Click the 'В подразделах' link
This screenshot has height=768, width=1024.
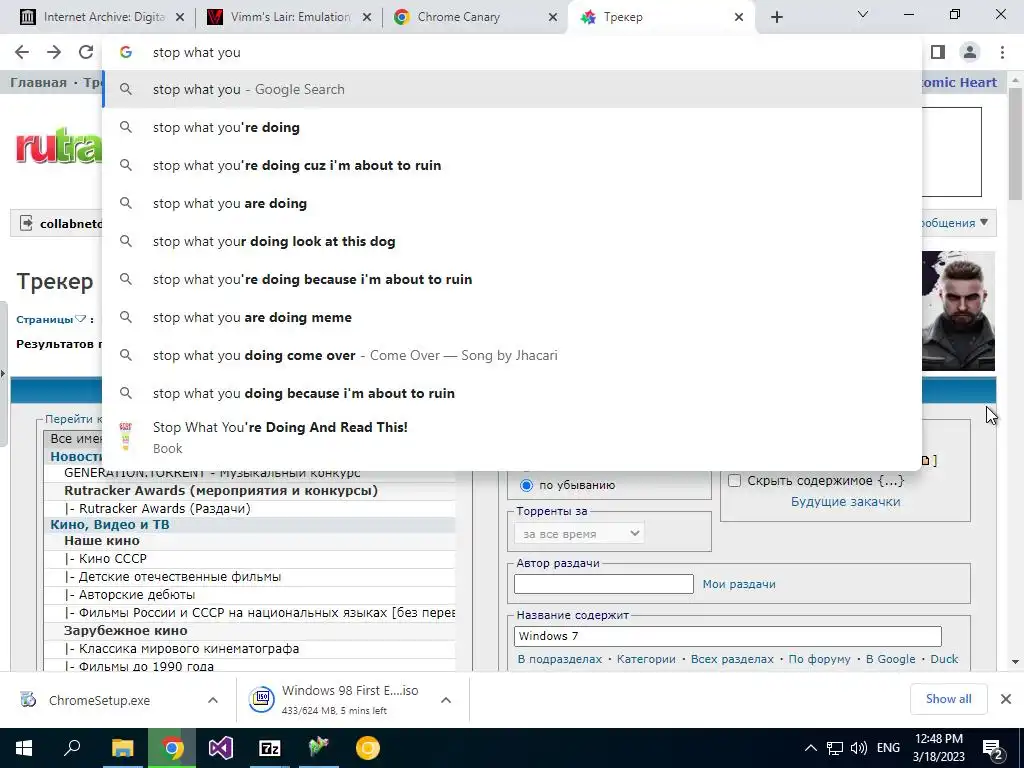coord(560,659)
